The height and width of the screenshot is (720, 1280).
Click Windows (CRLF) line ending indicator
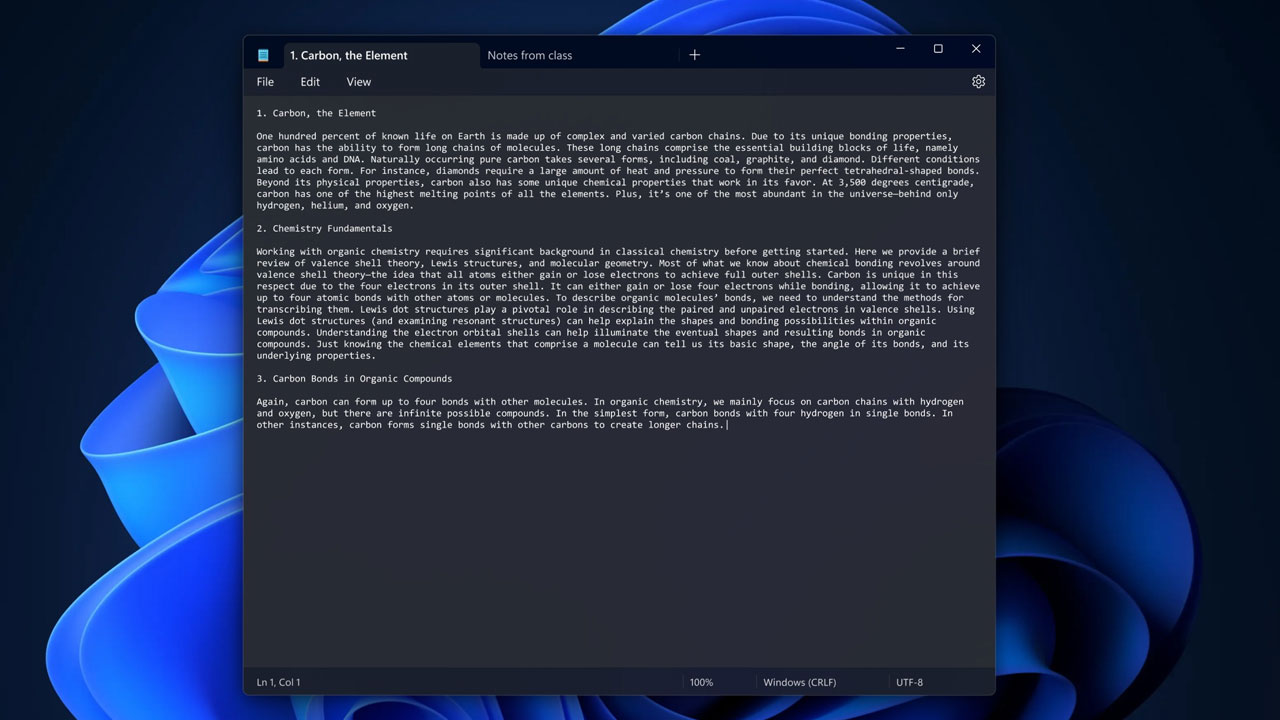(800, 682)
